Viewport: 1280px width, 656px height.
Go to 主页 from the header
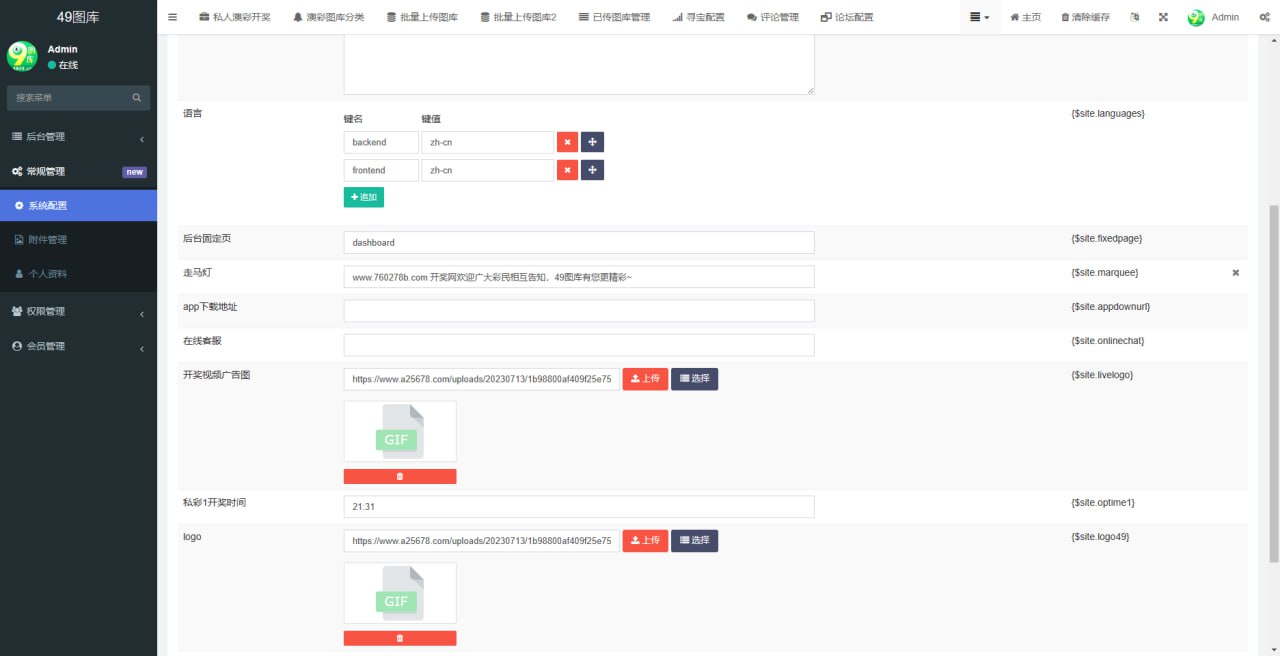point(1024,16)
